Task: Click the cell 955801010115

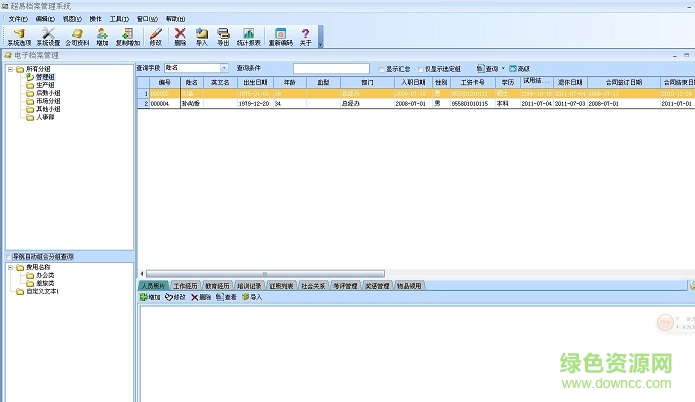Action: (x=472, y=104)
